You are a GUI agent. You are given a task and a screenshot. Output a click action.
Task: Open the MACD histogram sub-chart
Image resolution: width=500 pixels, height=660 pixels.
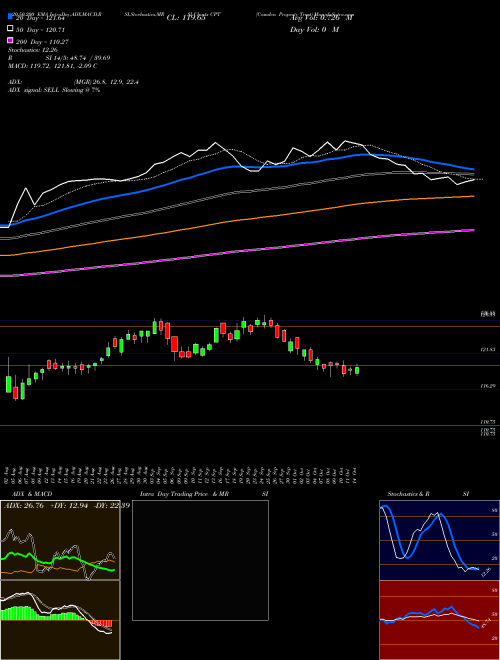point(60,620)
